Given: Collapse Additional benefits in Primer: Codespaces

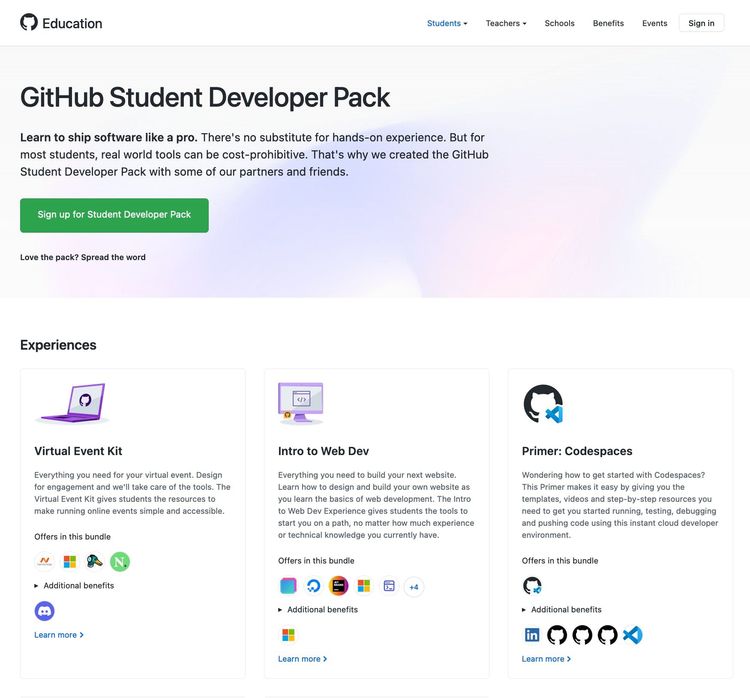Looking at the screenshot, I should coord(562,609).
